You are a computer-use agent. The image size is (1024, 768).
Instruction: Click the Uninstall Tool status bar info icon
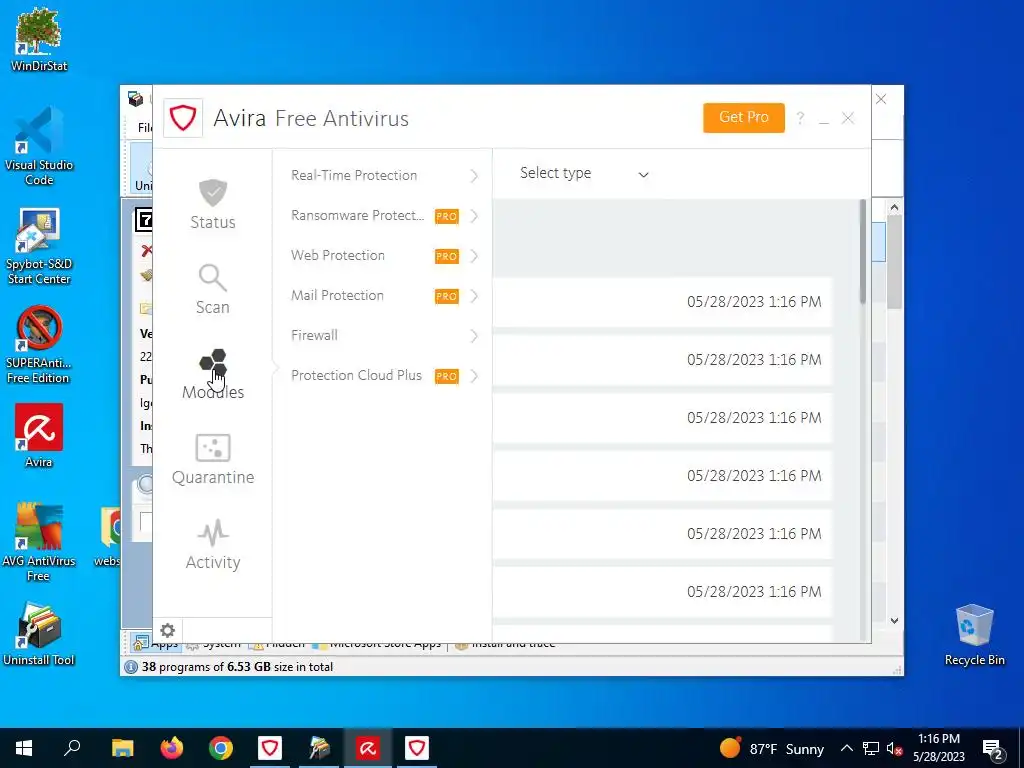pos(131,667)
